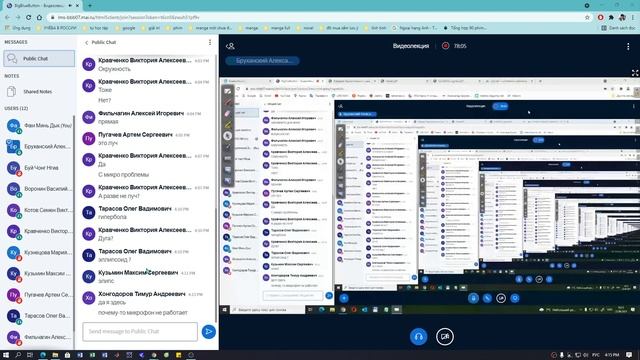Open the 'tu hoc tap' bookmark folder
Image resolution: width=640 pixels, height=360 pixels.
[95, 28]
